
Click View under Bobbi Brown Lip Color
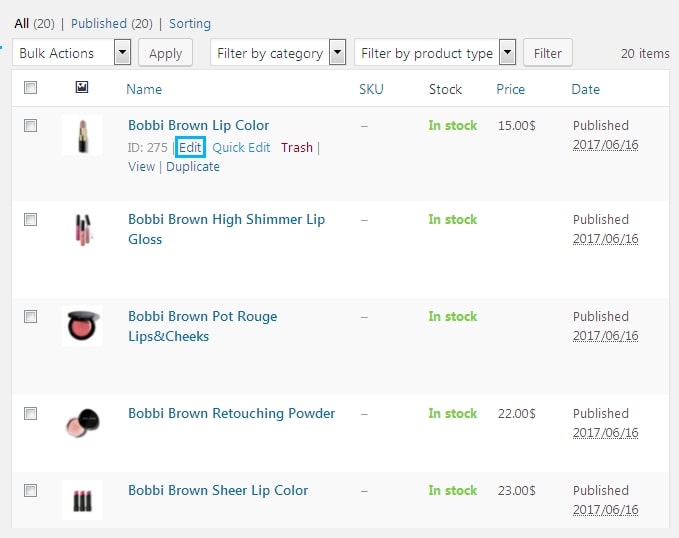pyautogui.click(x=142, y=166)
